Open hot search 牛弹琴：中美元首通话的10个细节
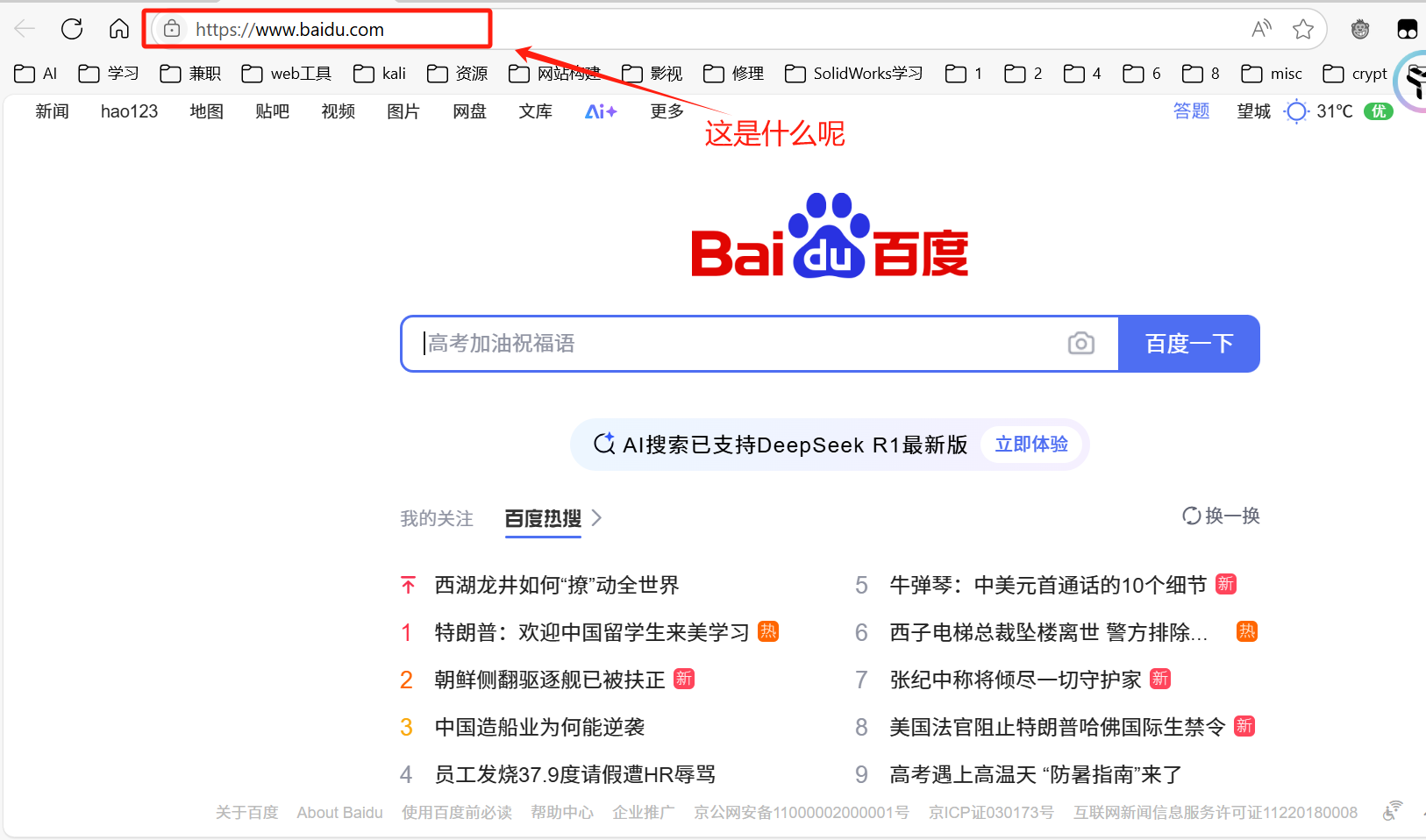This screenshot has height=840, width=1426. pyautogui.click(x=1048, y=585)
